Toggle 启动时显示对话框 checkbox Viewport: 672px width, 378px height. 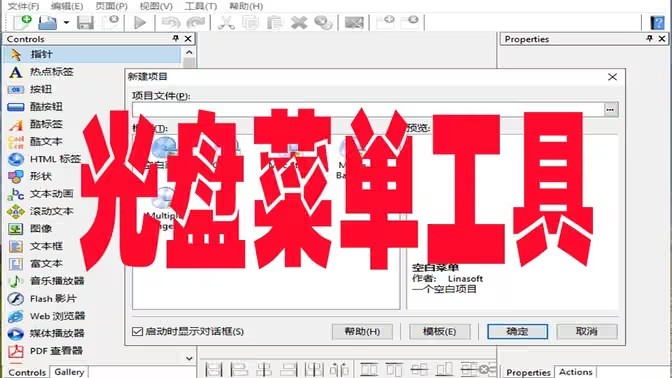coord(137,331)
